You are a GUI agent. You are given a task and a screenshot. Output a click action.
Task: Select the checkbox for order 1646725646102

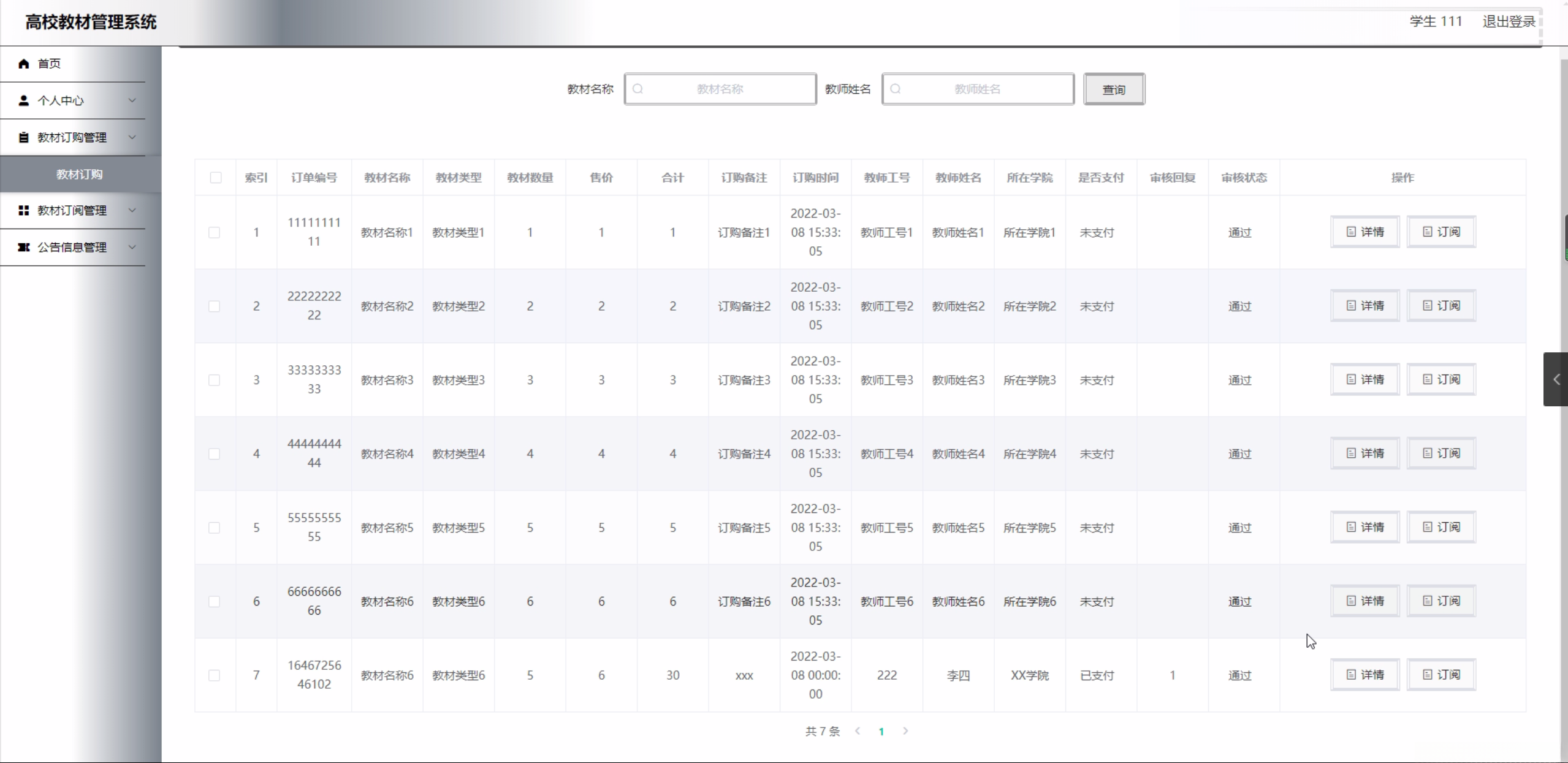[214, 675]
